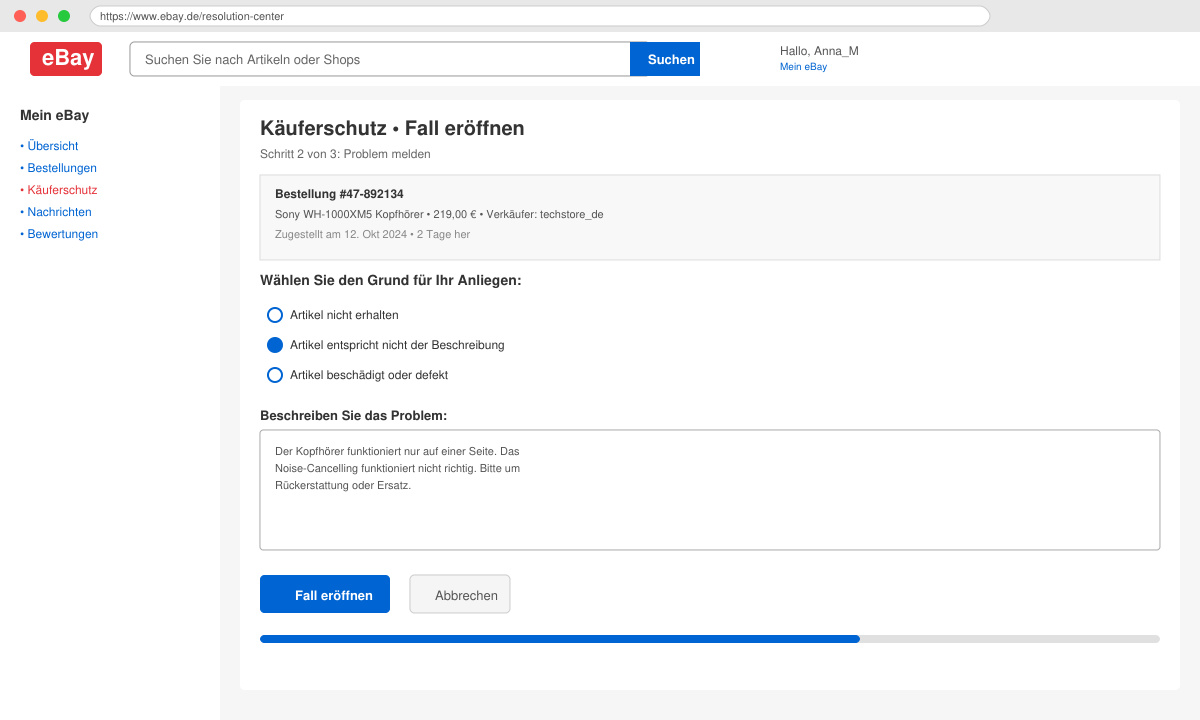The image size is (1200, 720).
Task: Select 'Artikel entspricht nicht der Beschreibung' option
Action: 275,345
